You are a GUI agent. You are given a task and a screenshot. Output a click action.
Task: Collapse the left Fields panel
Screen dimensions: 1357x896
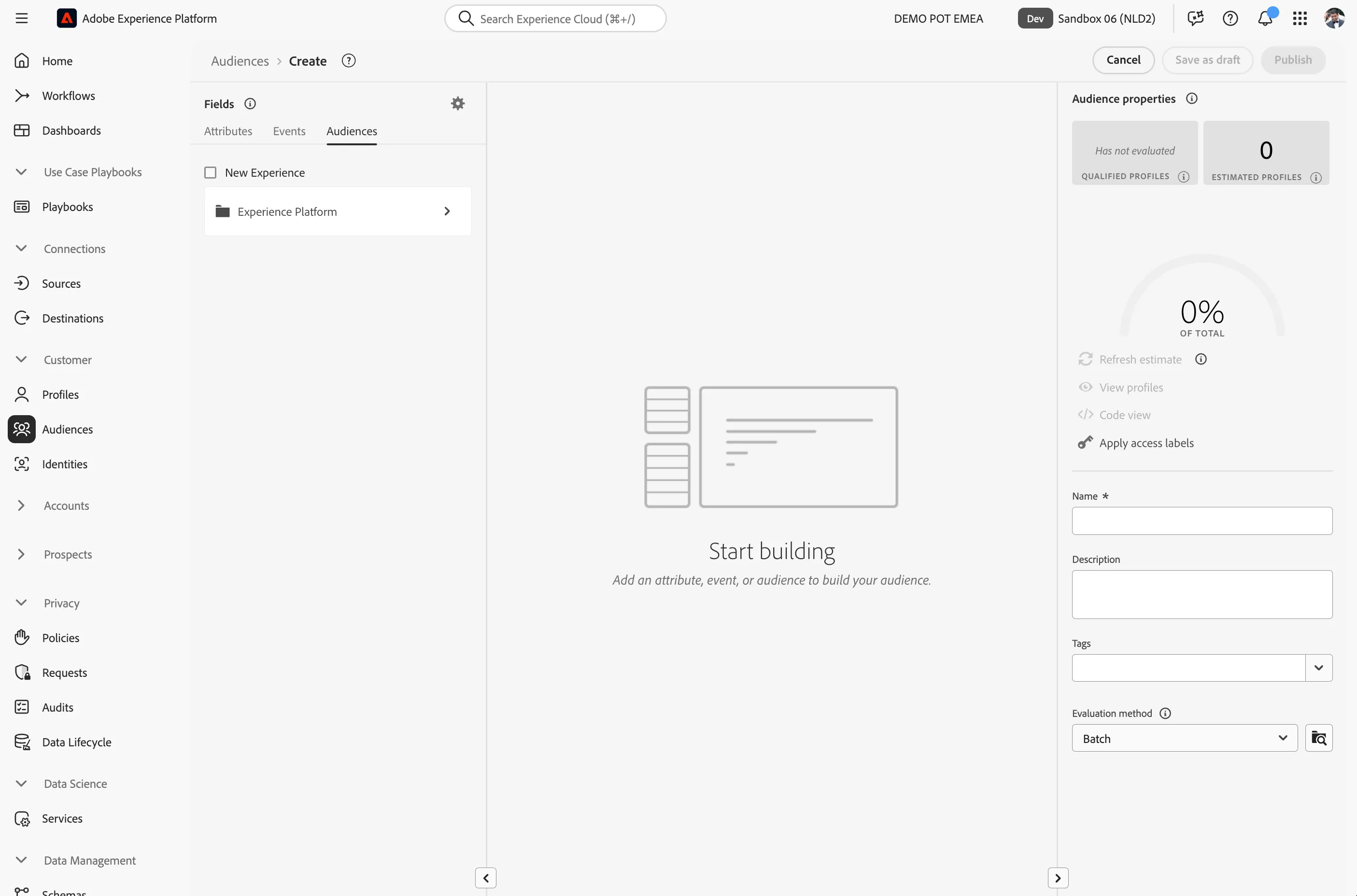[x=486, y=878]
